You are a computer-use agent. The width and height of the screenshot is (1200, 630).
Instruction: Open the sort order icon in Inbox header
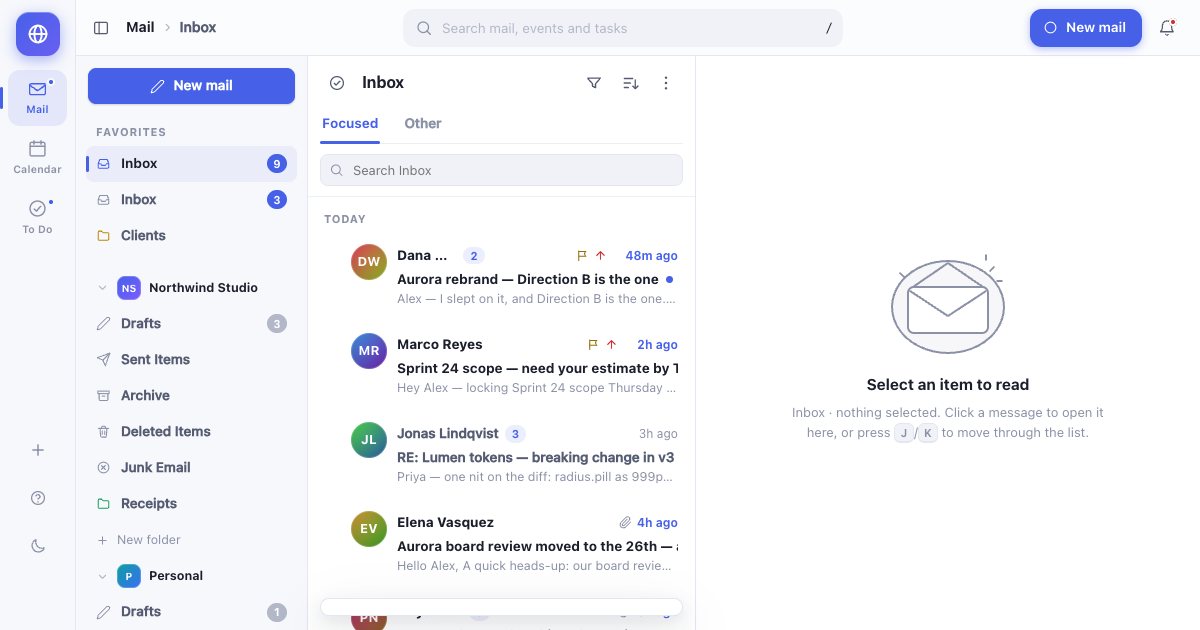click(x=630, y=83)
